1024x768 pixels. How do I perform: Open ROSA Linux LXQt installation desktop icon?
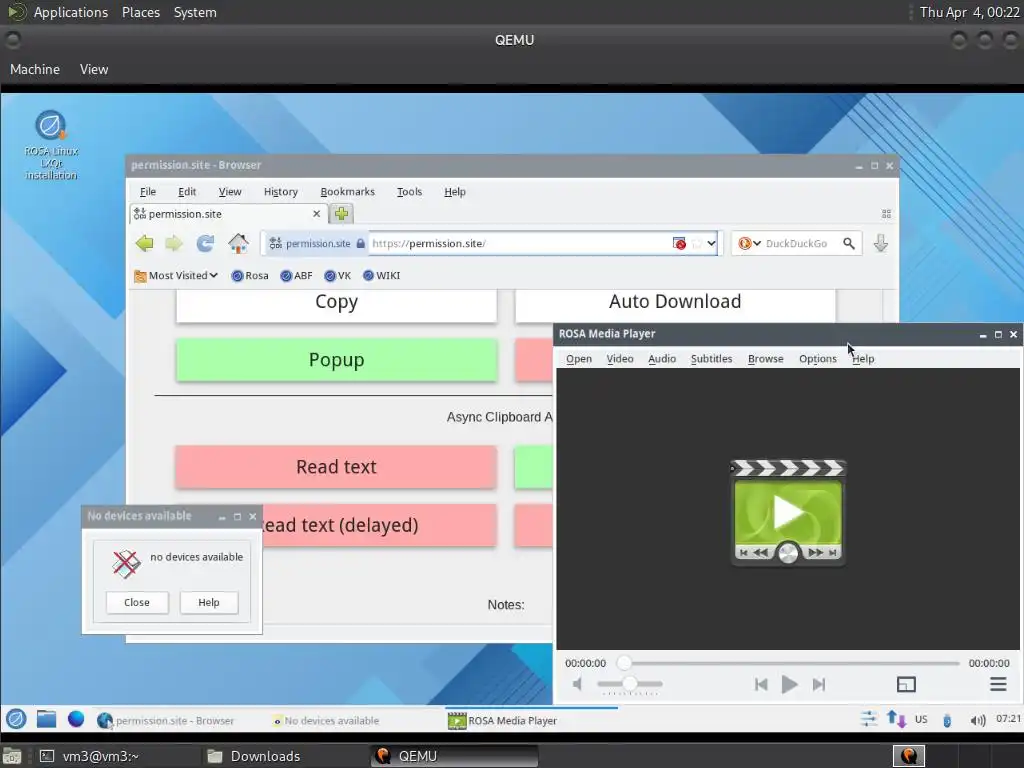pyautogui.click(x=51, y=145)
